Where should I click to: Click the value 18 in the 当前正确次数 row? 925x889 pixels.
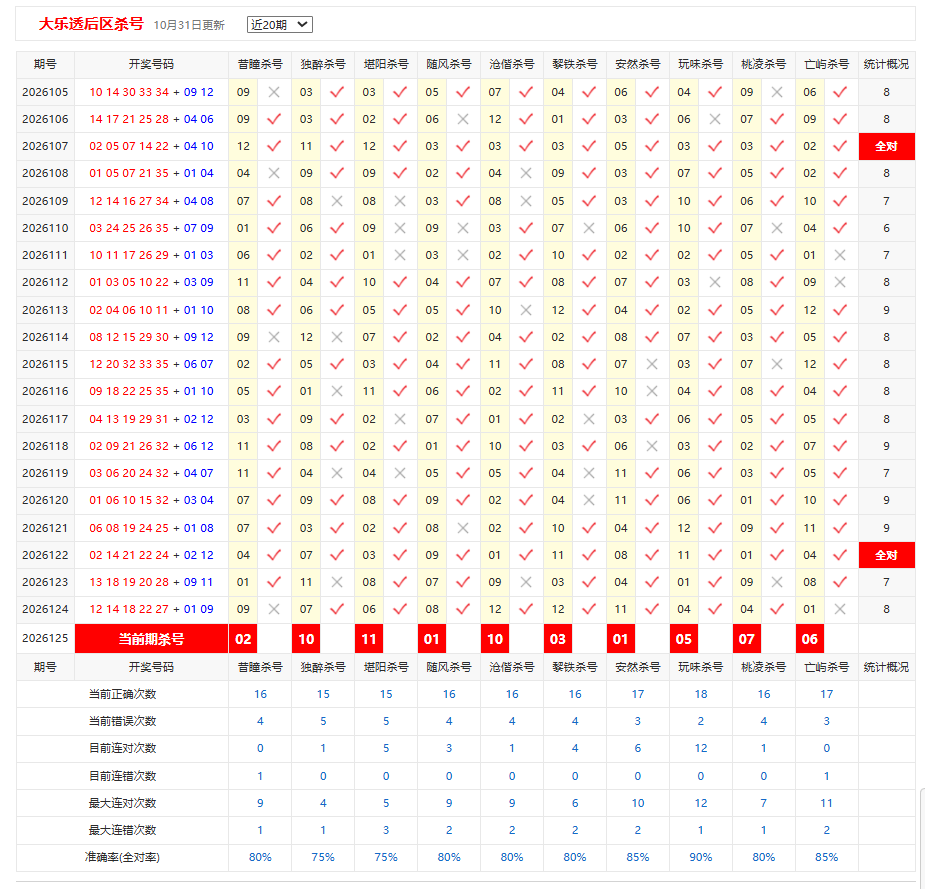coord(701,694)
